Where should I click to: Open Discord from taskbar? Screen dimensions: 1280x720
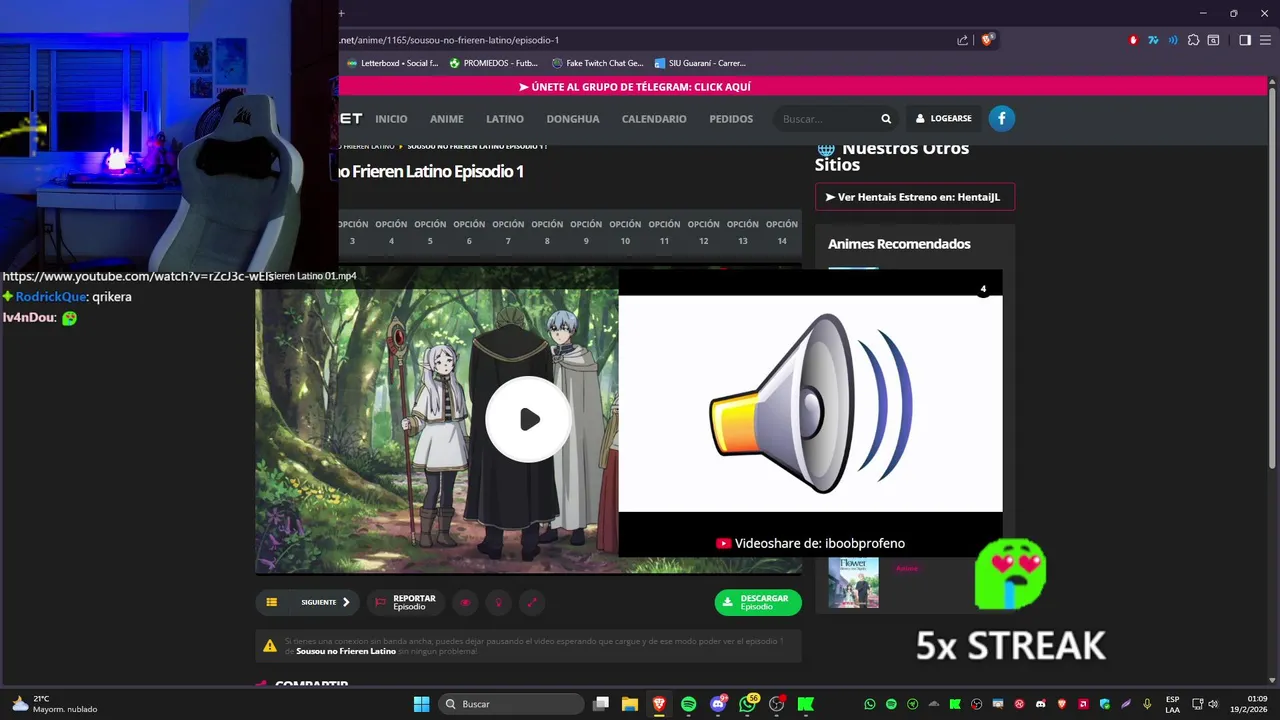click(718, 704)
